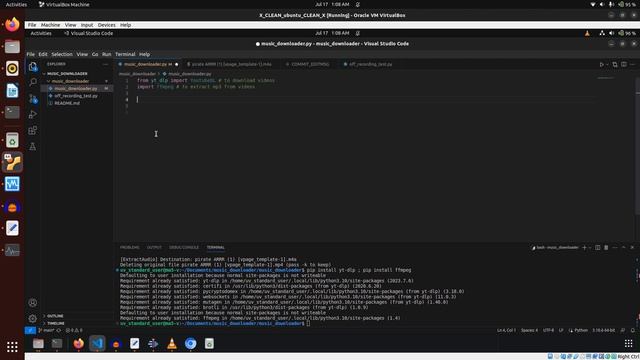Viewport: 640px width, 360px height.
Task: Open the Source Control view
Action: [x=33, y=98]
